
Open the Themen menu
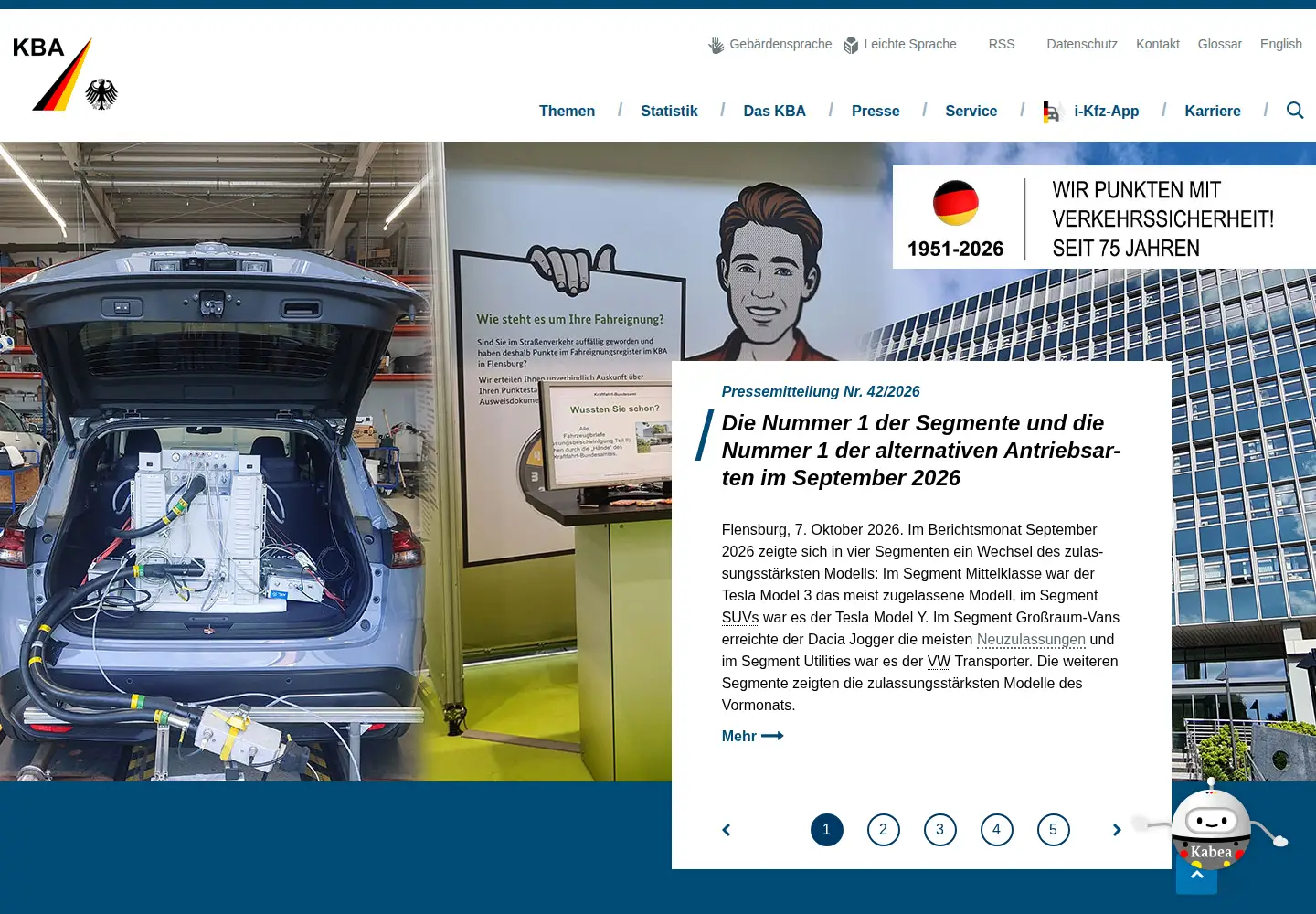coord(567,112)
